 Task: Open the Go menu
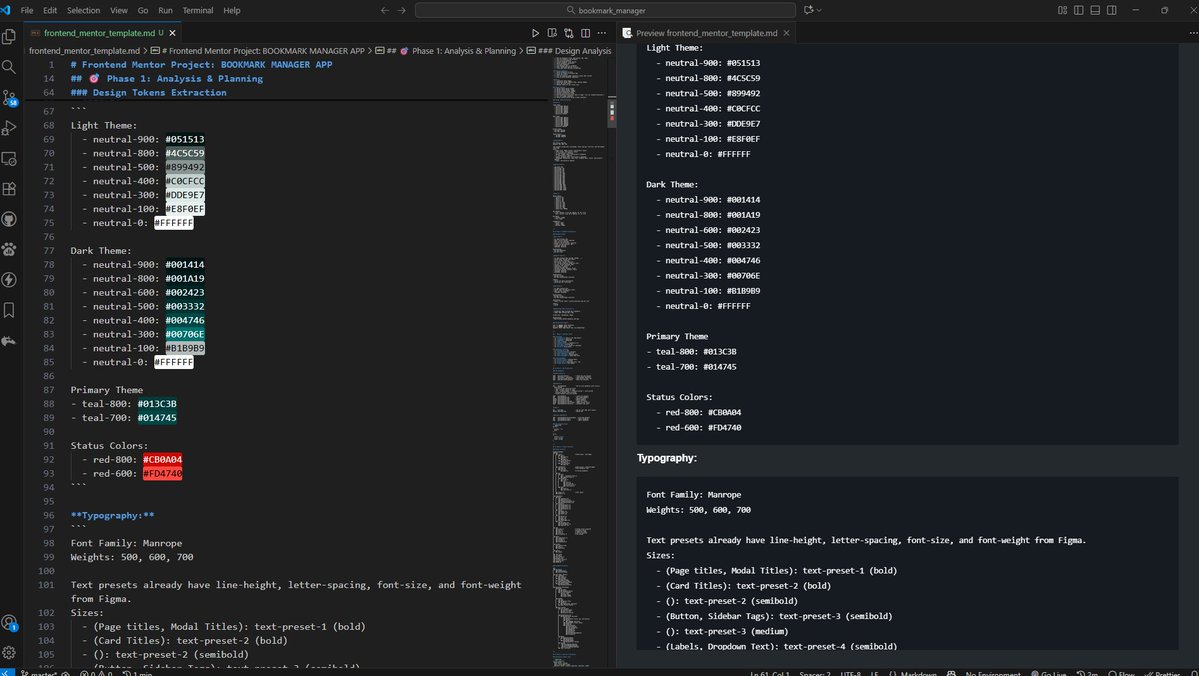tap(143, 11)
